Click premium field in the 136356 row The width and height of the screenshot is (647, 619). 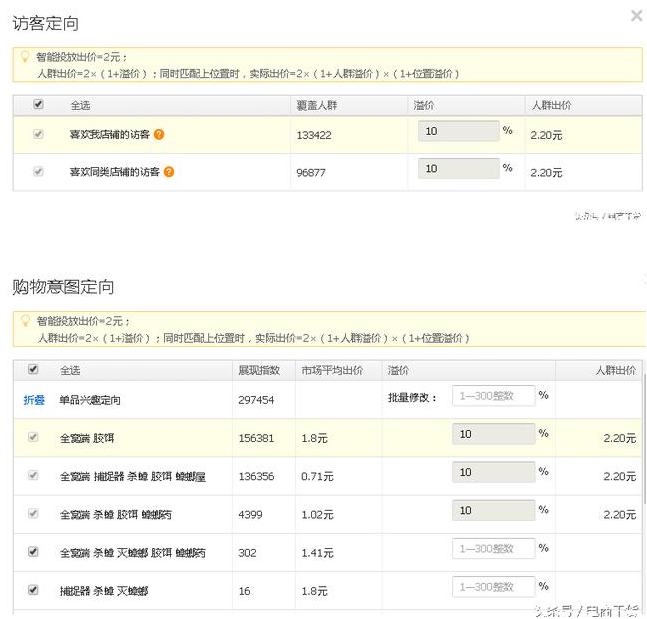click(494, 472)
